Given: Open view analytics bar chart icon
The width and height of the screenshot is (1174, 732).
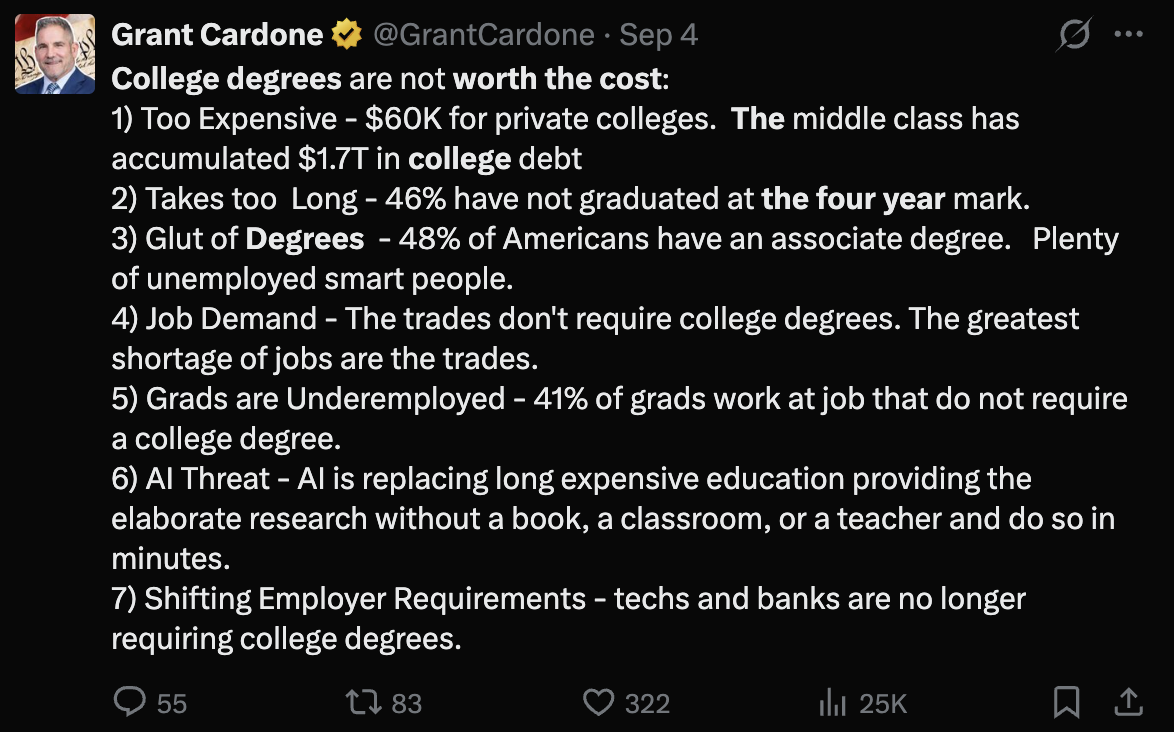Looking at the screenshot, I should point(832,702).
